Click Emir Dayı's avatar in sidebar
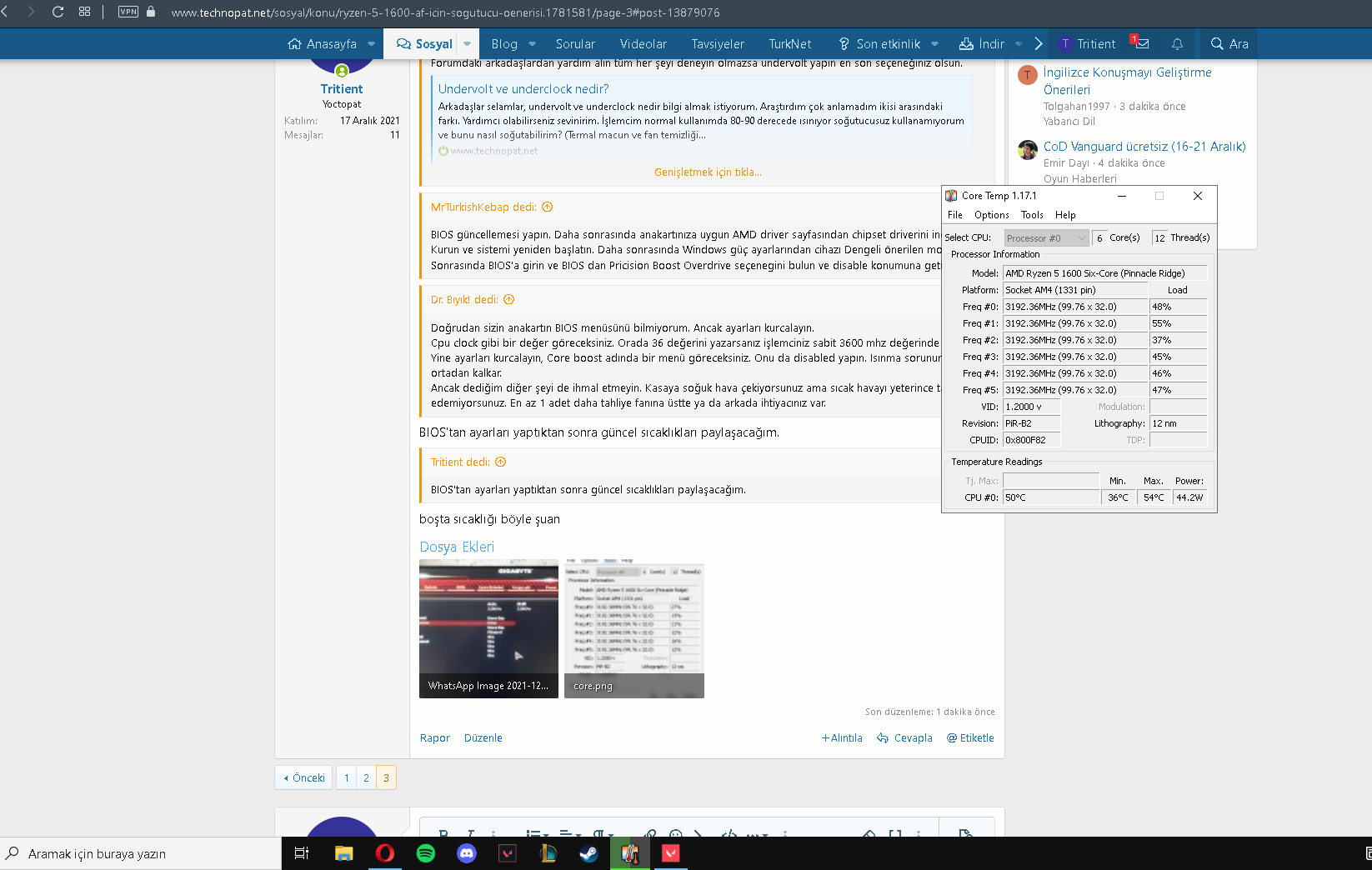Viewport: 1372px width, 870px height. click(1028, 150)
